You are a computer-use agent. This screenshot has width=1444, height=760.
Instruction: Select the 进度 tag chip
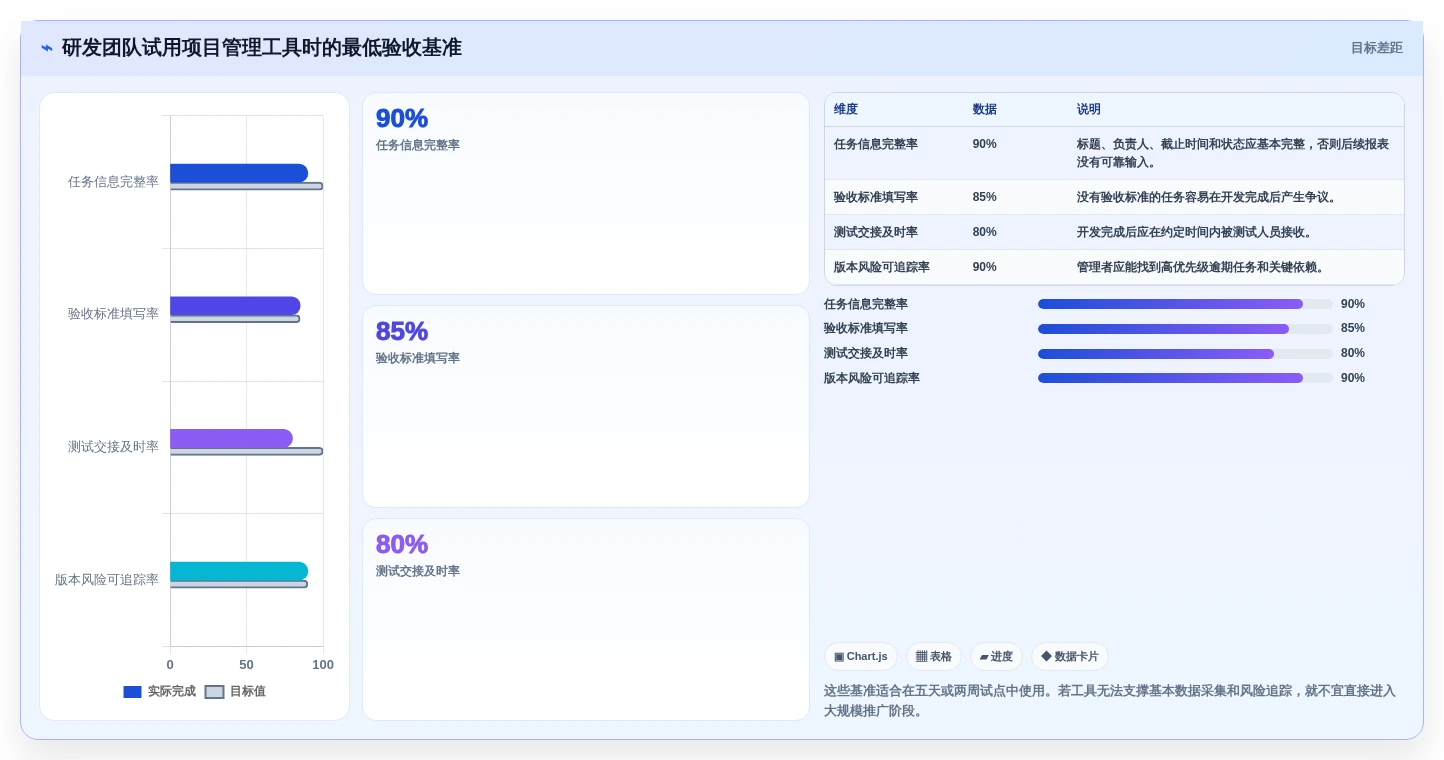tap(996, 657)
